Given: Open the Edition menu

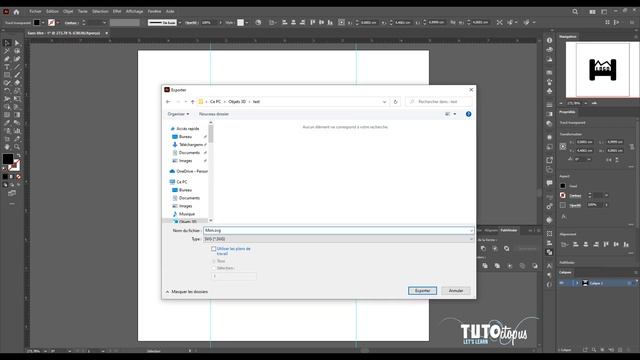Looking at the screenshot, I should point(52,11).
